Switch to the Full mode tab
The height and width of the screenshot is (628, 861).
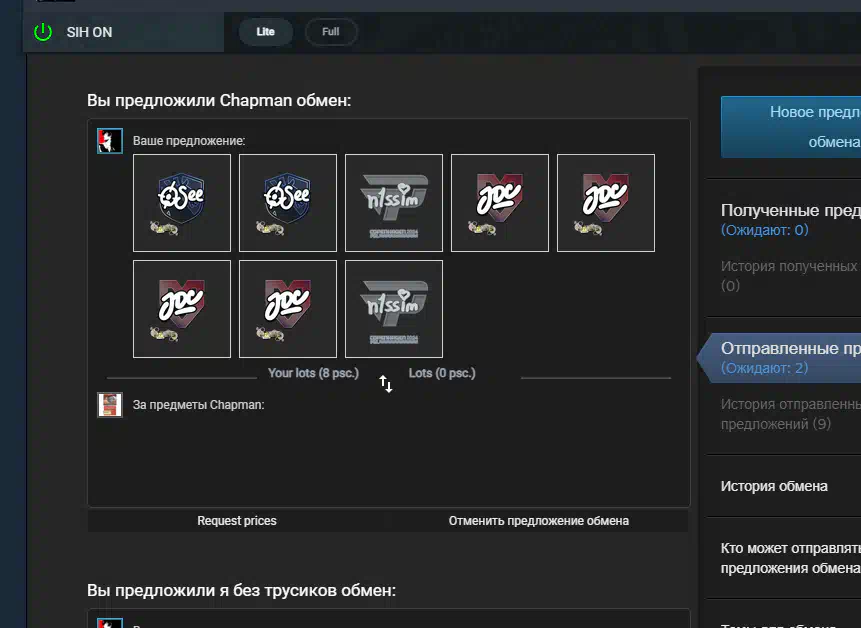point(331,32)
